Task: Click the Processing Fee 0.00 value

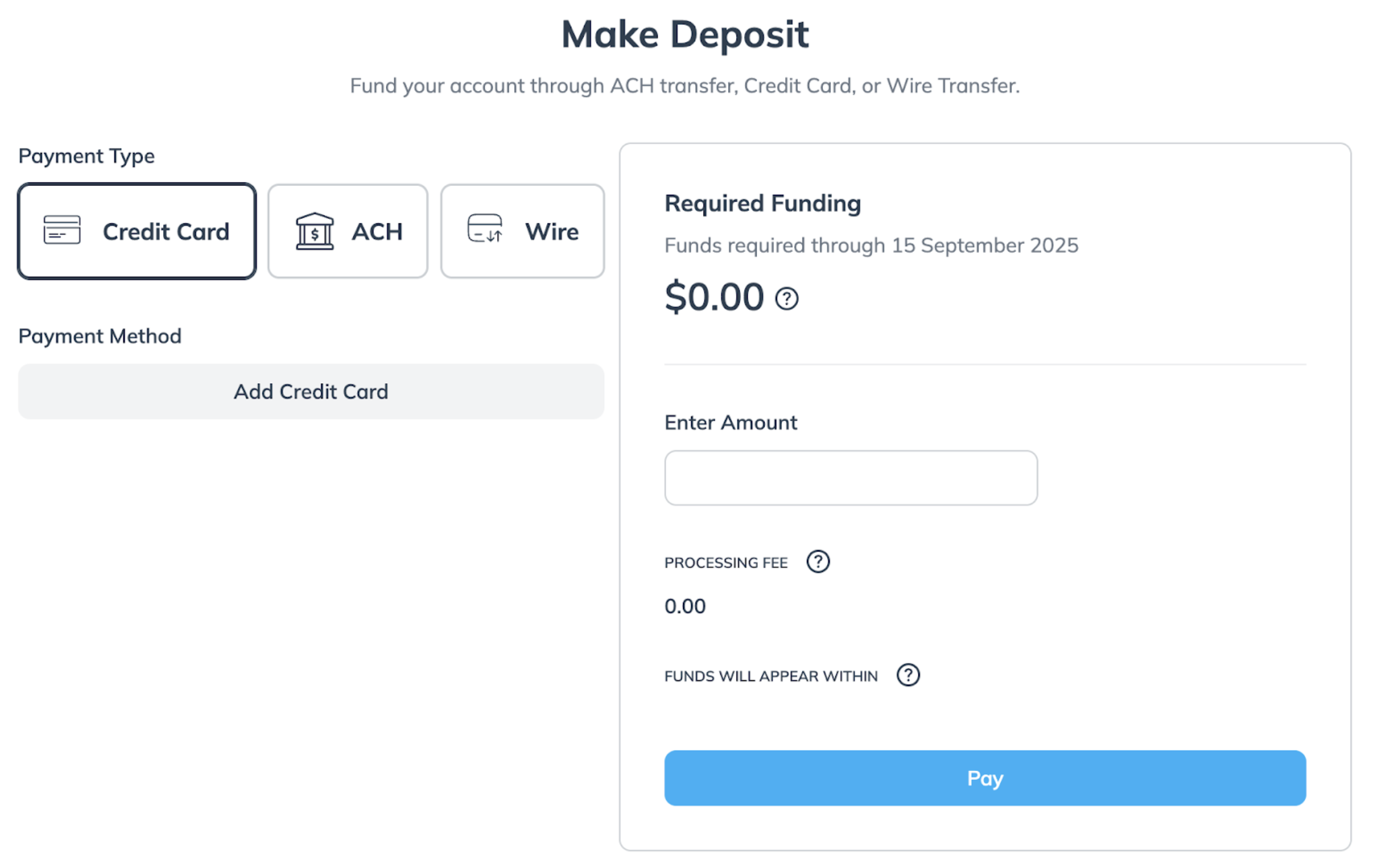Action: pos(685,606)
